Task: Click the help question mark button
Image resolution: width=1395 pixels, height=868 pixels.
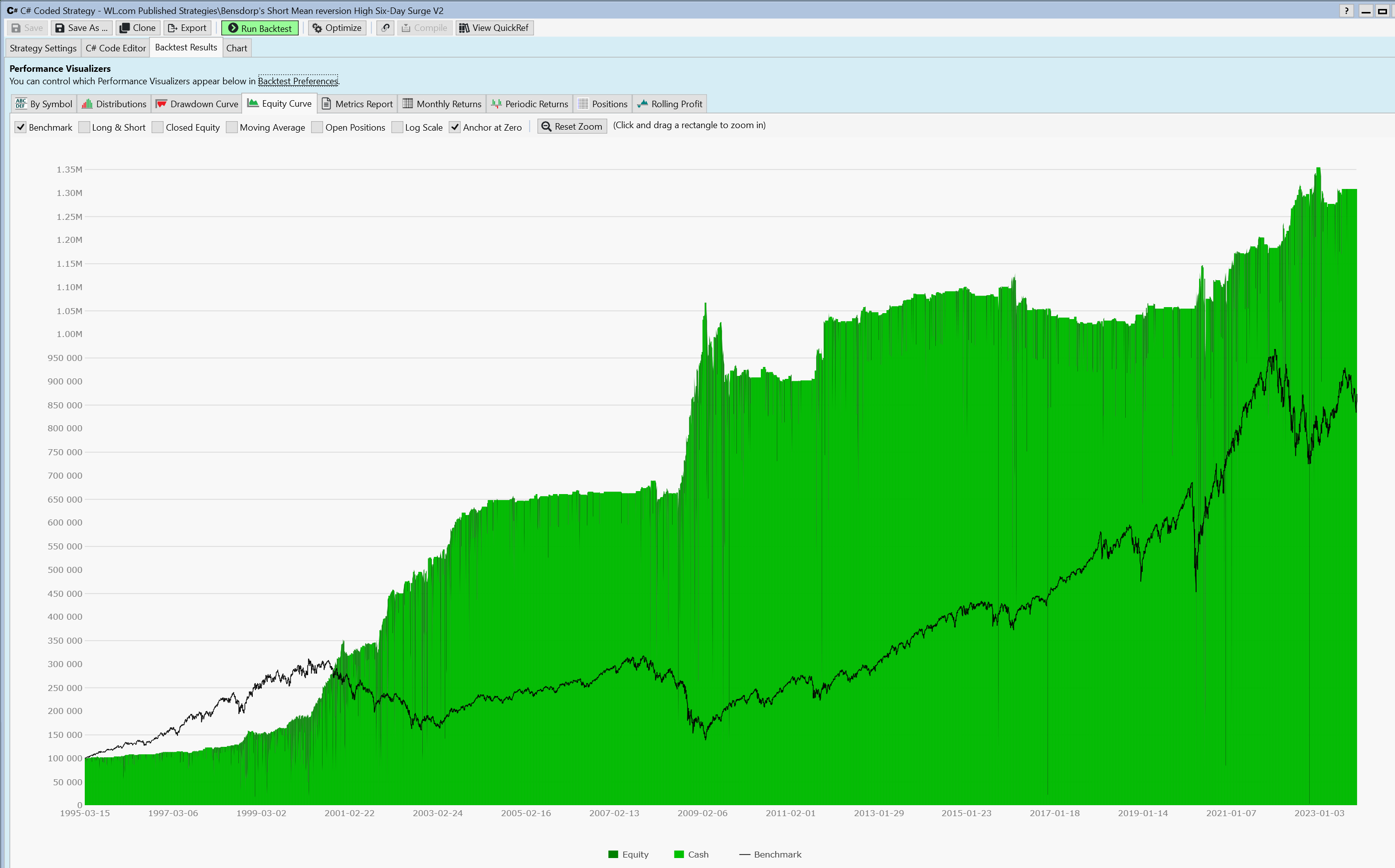Action: point(1346,11)
